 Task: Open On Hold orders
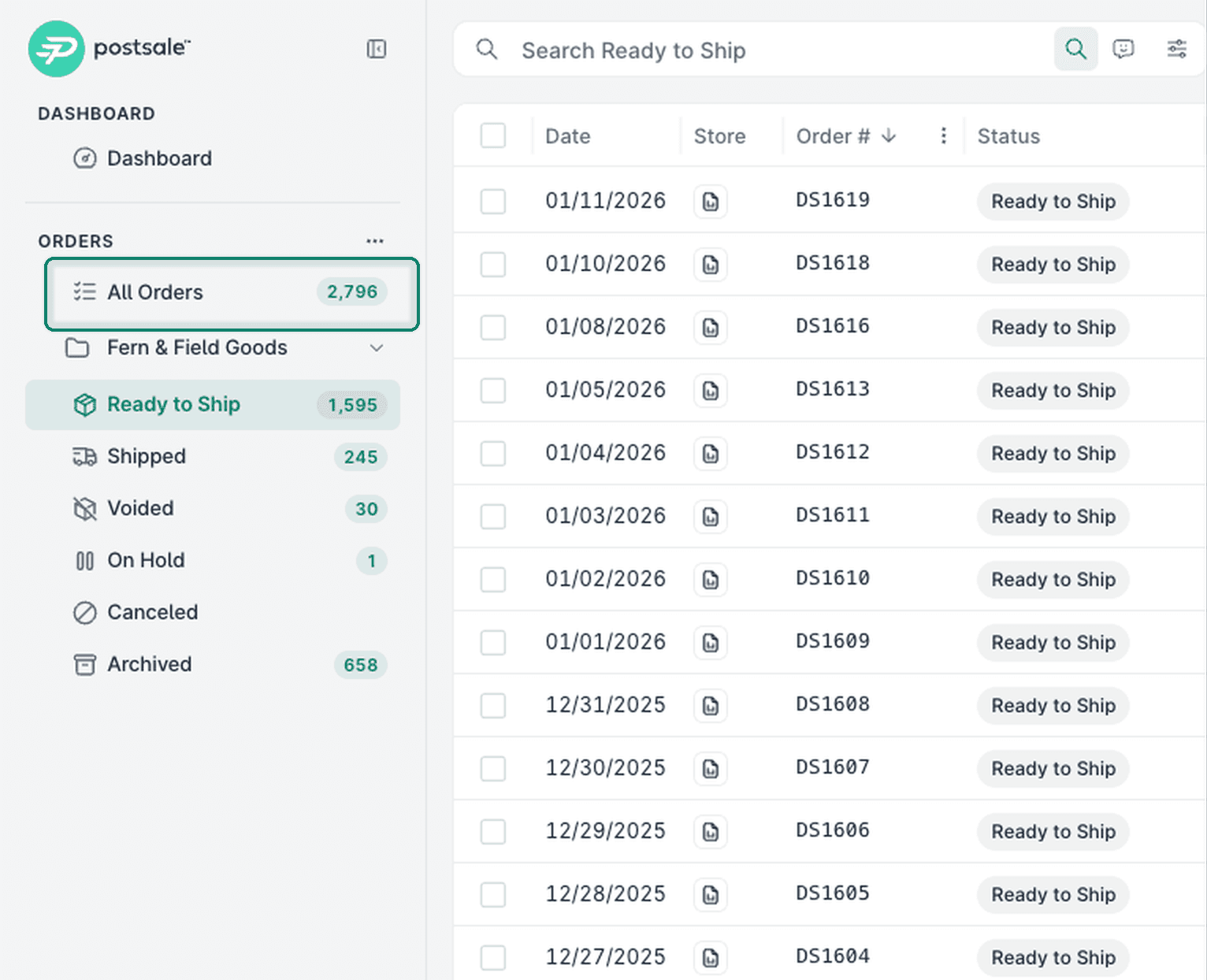point(213,560)
